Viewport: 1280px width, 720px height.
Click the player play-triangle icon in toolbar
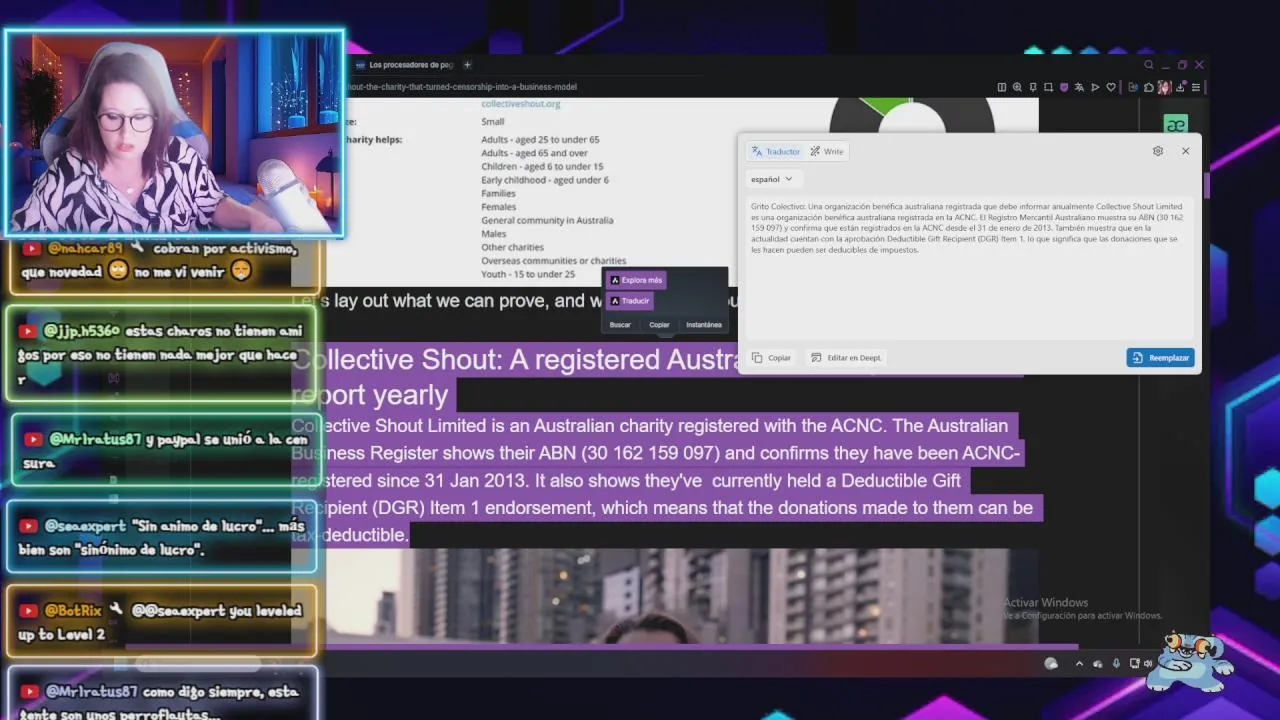point(1095,87)
